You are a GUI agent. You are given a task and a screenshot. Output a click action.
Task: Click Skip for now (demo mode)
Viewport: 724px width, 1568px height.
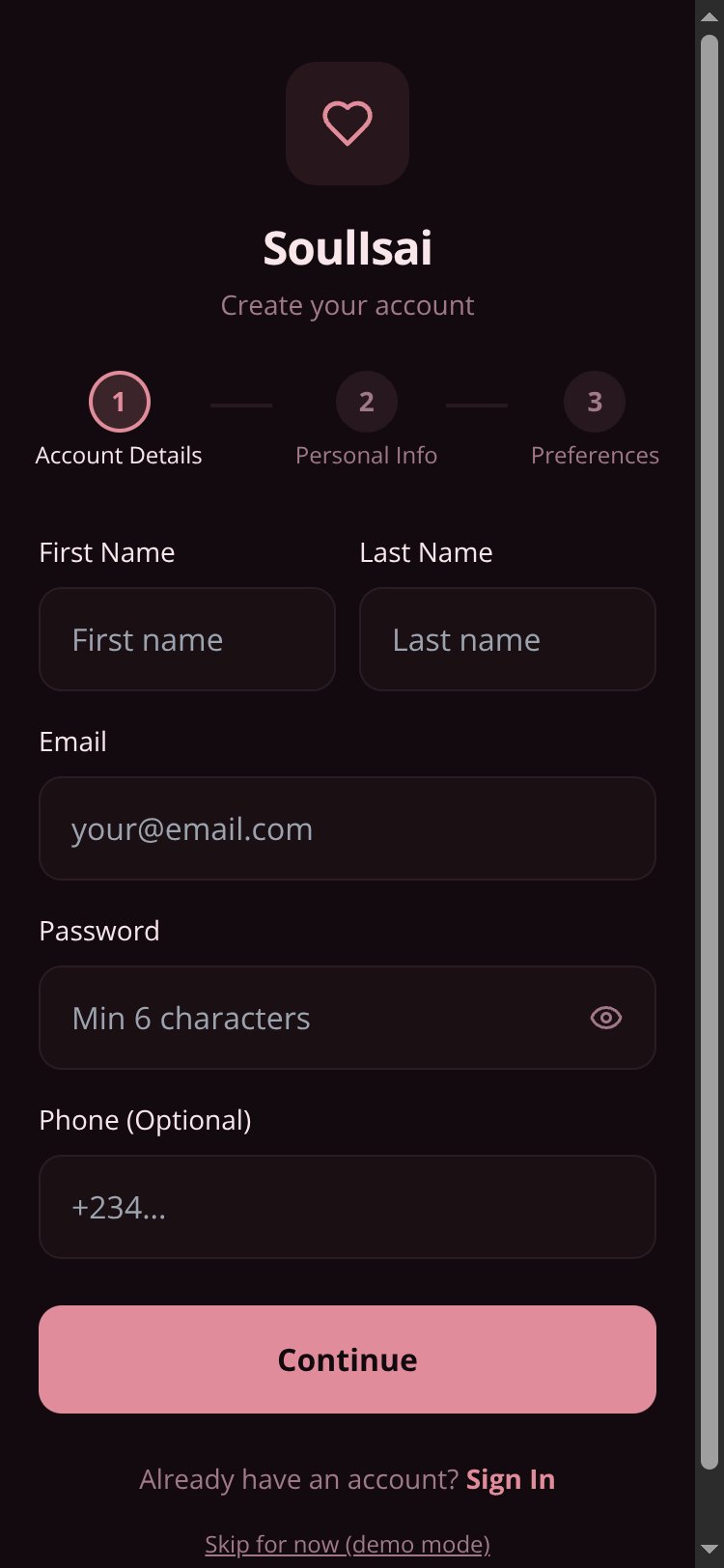pos(348,1544)
